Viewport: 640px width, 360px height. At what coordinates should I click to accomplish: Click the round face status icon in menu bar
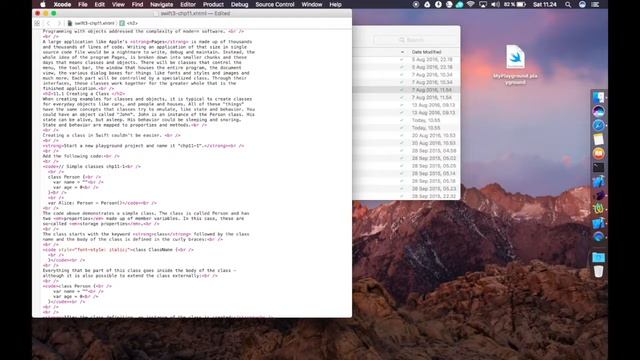(449, 4)
